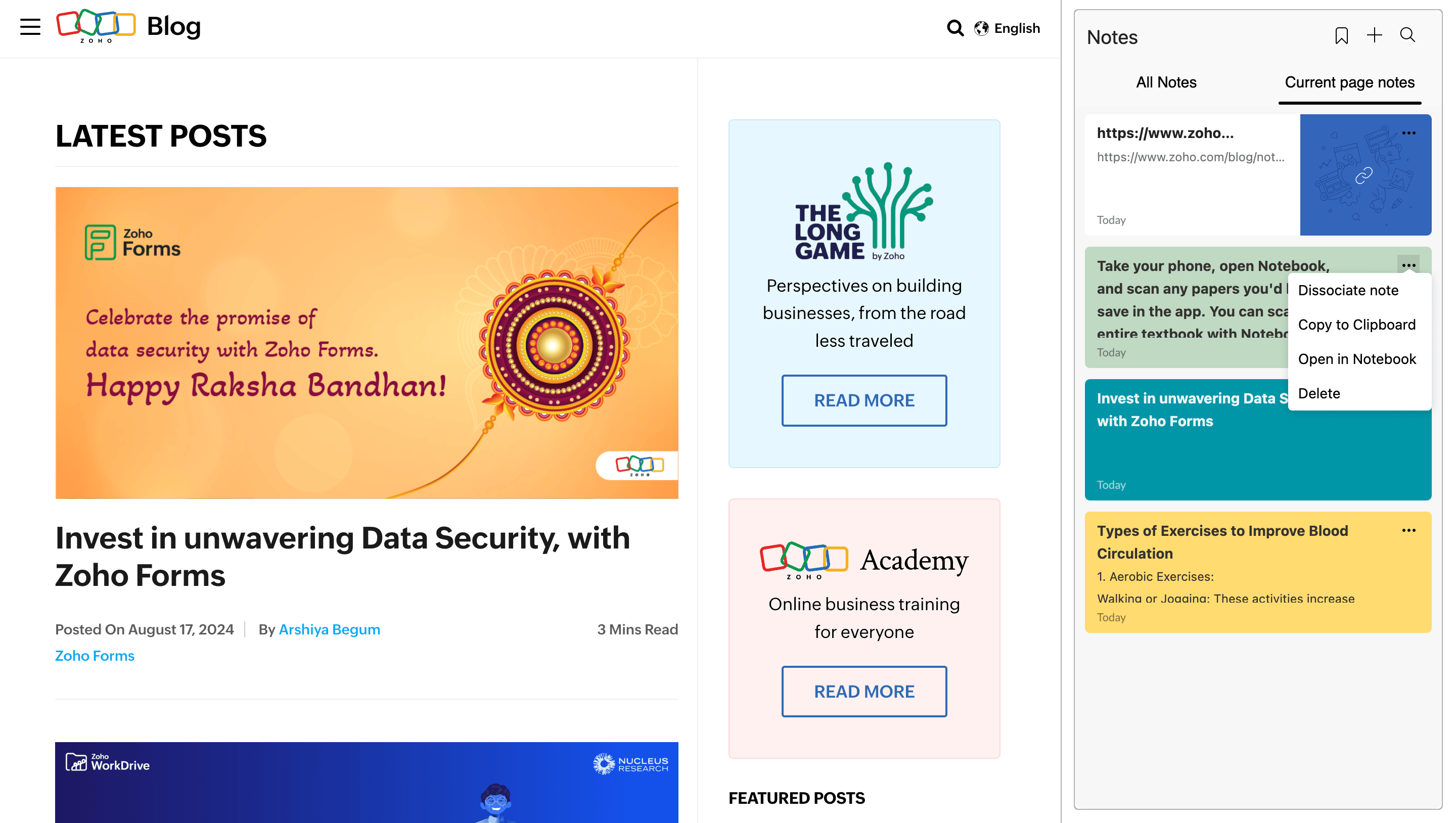Viewport: 1456px width, 823px height.
Task: Select Copy to Clipboard menu option
Action: coord(1356,325)
